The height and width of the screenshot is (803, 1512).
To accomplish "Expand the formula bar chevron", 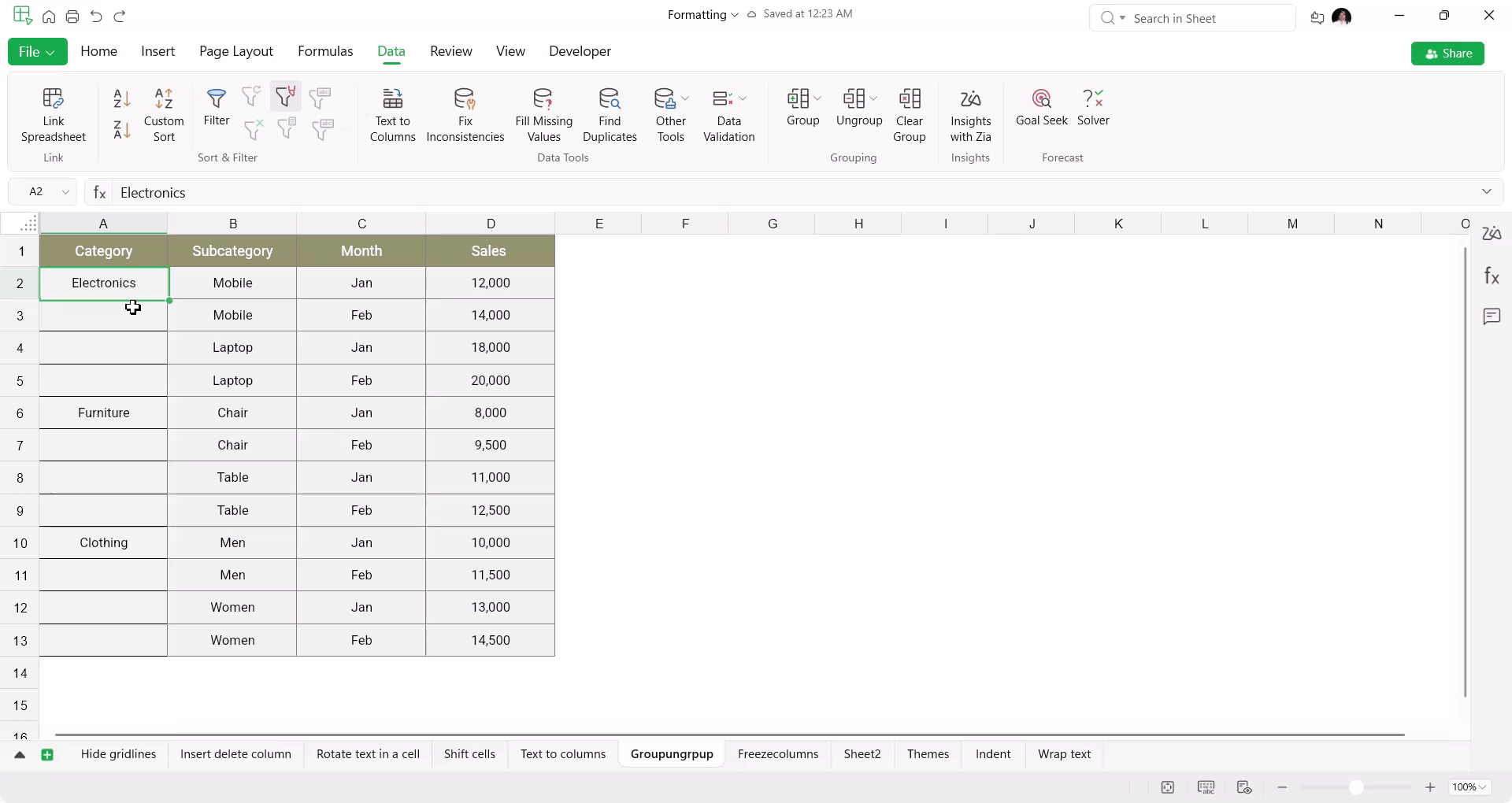I will [1486, 191].
